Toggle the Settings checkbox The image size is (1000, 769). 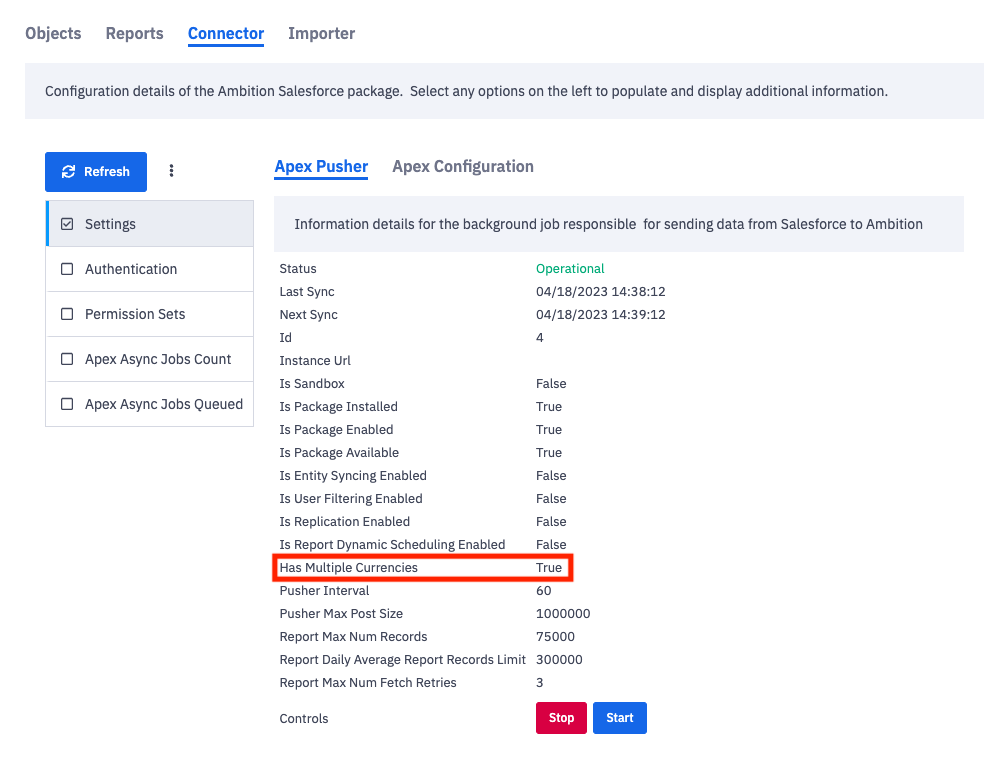[67, 224]
